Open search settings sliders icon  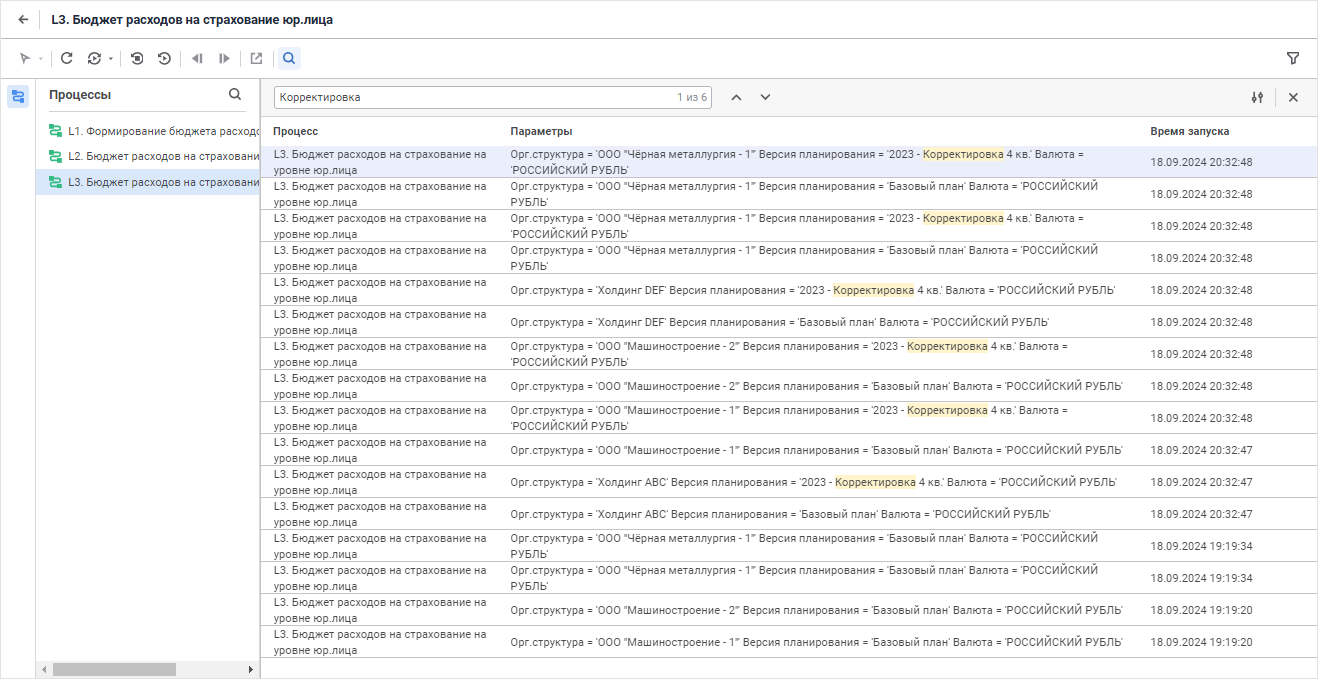[x=1257, y=98]
